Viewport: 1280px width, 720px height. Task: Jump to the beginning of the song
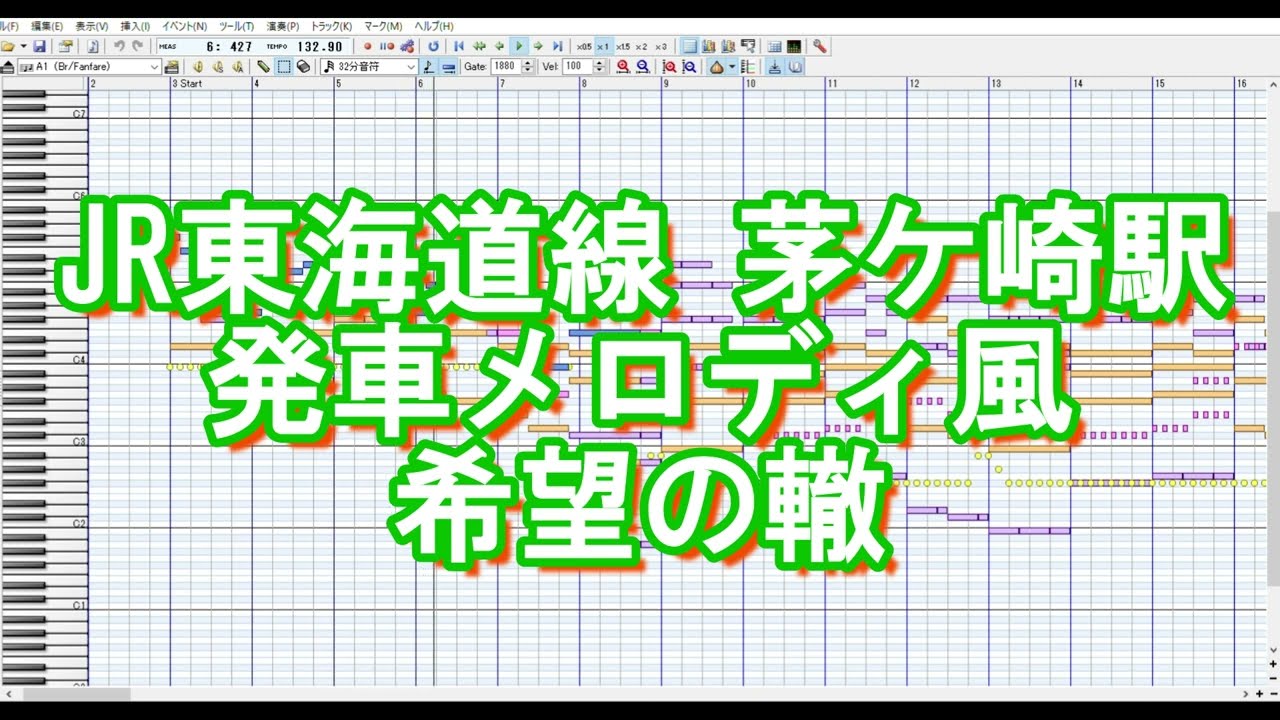click(x=459, y=46)
